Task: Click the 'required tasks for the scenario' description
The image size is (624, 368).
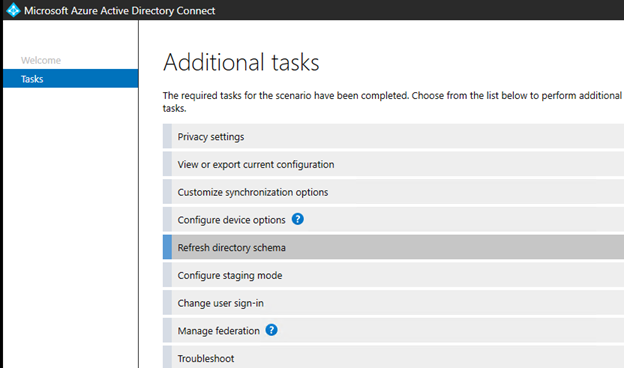Action: (392, 101)
